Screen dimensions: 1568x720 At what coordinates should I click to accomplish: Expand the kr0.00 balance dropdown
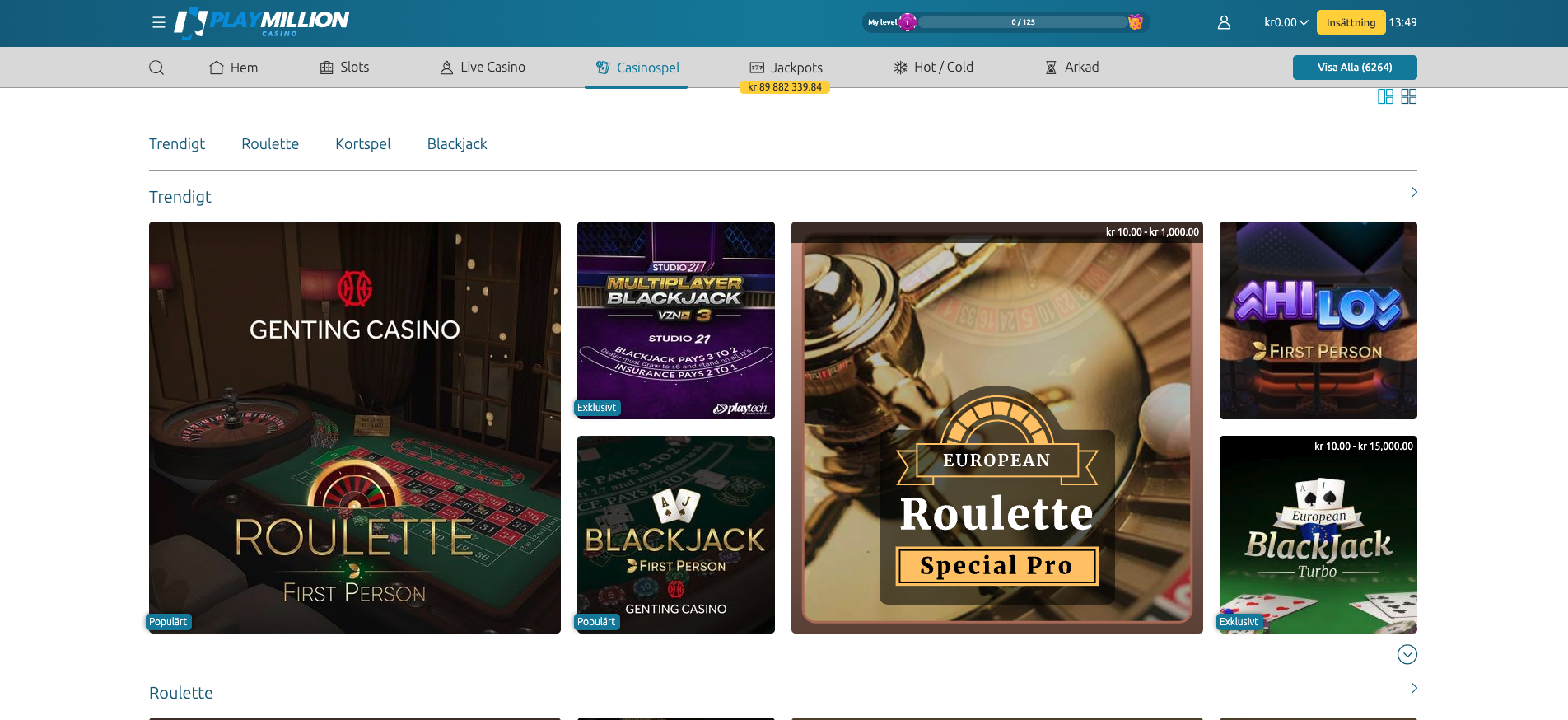(x=1286, y=22)
